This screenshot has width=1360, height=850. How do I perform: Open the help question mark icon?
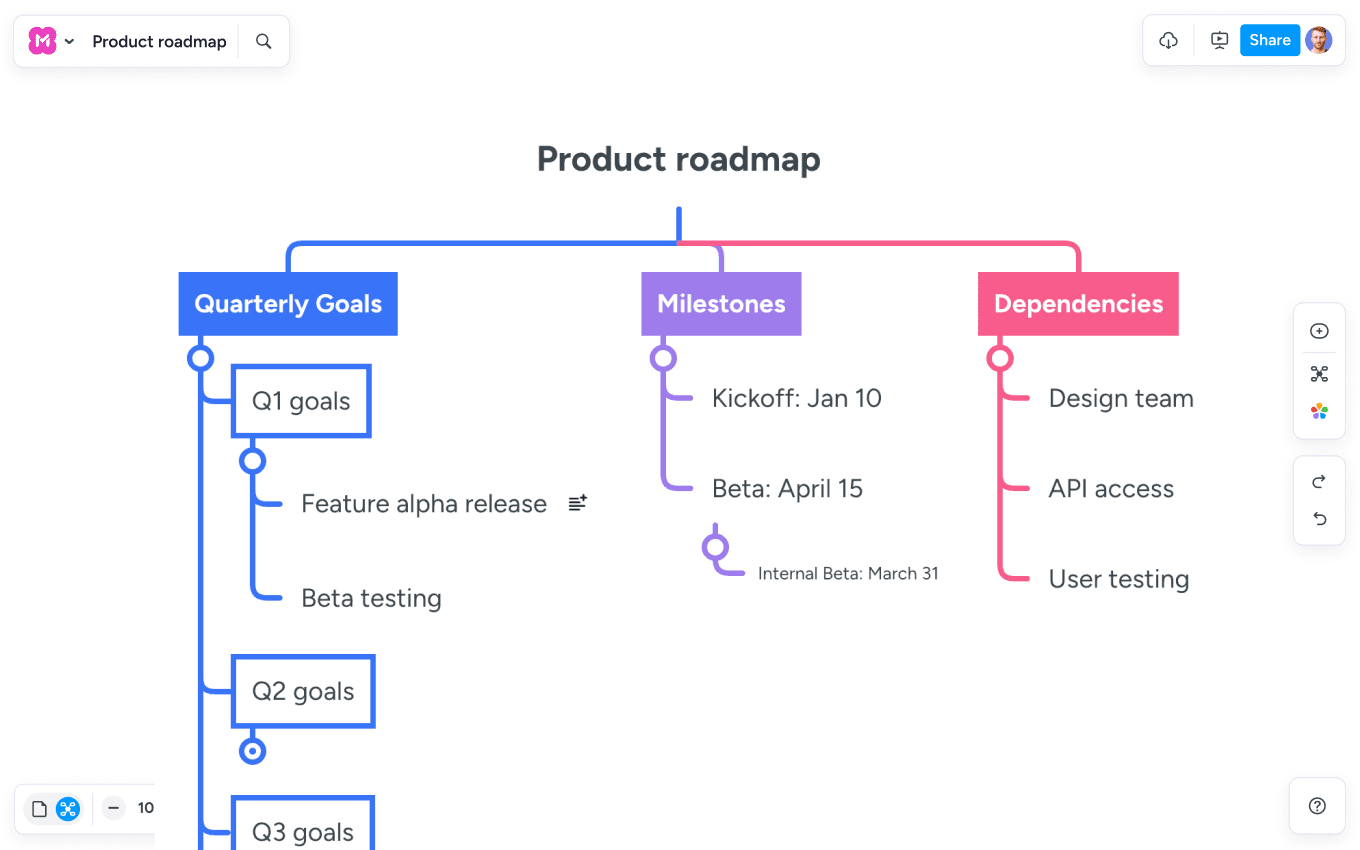pos(1317,806)
